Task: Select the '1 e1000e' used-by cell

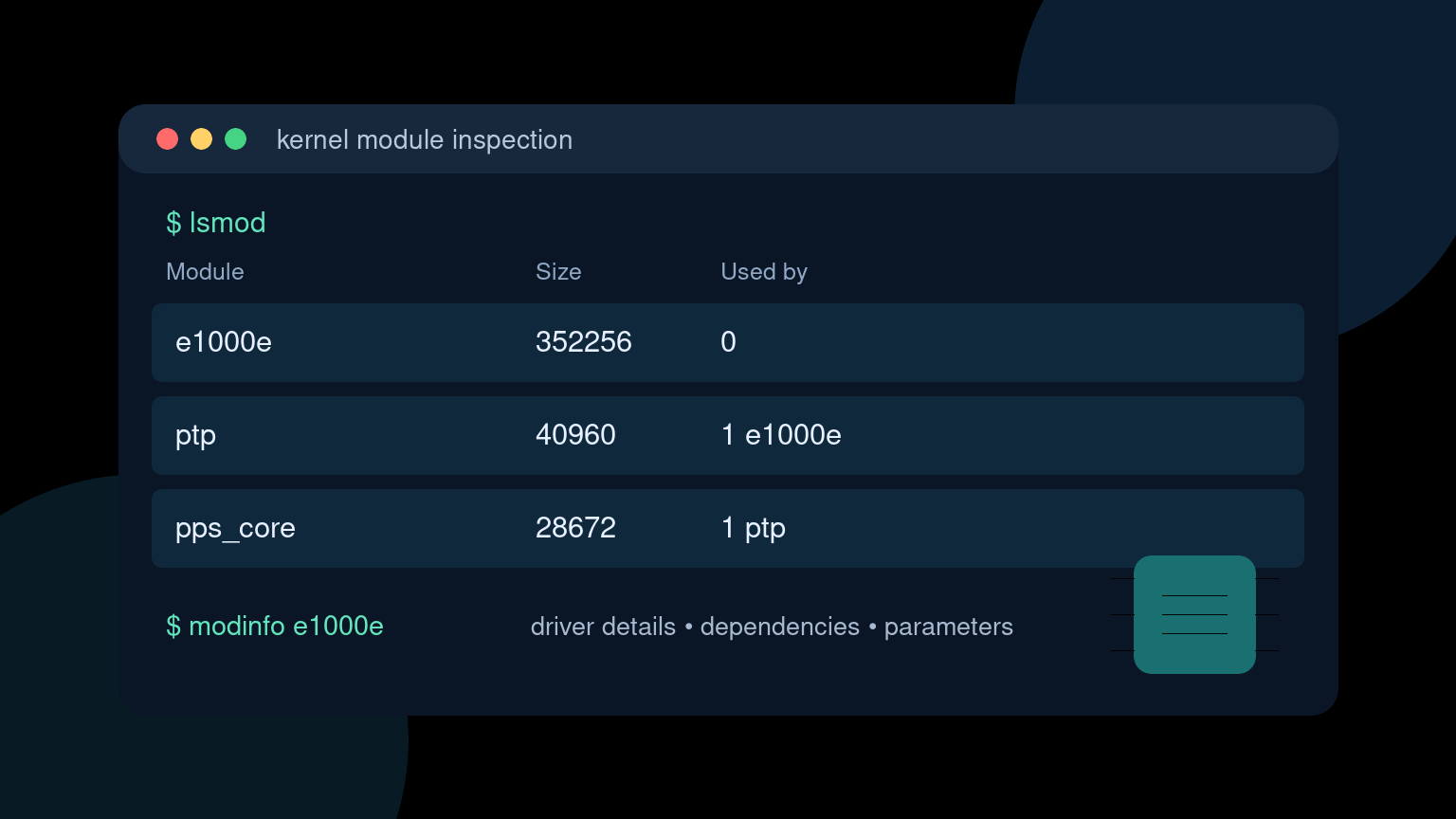Action: pos(781,435)
